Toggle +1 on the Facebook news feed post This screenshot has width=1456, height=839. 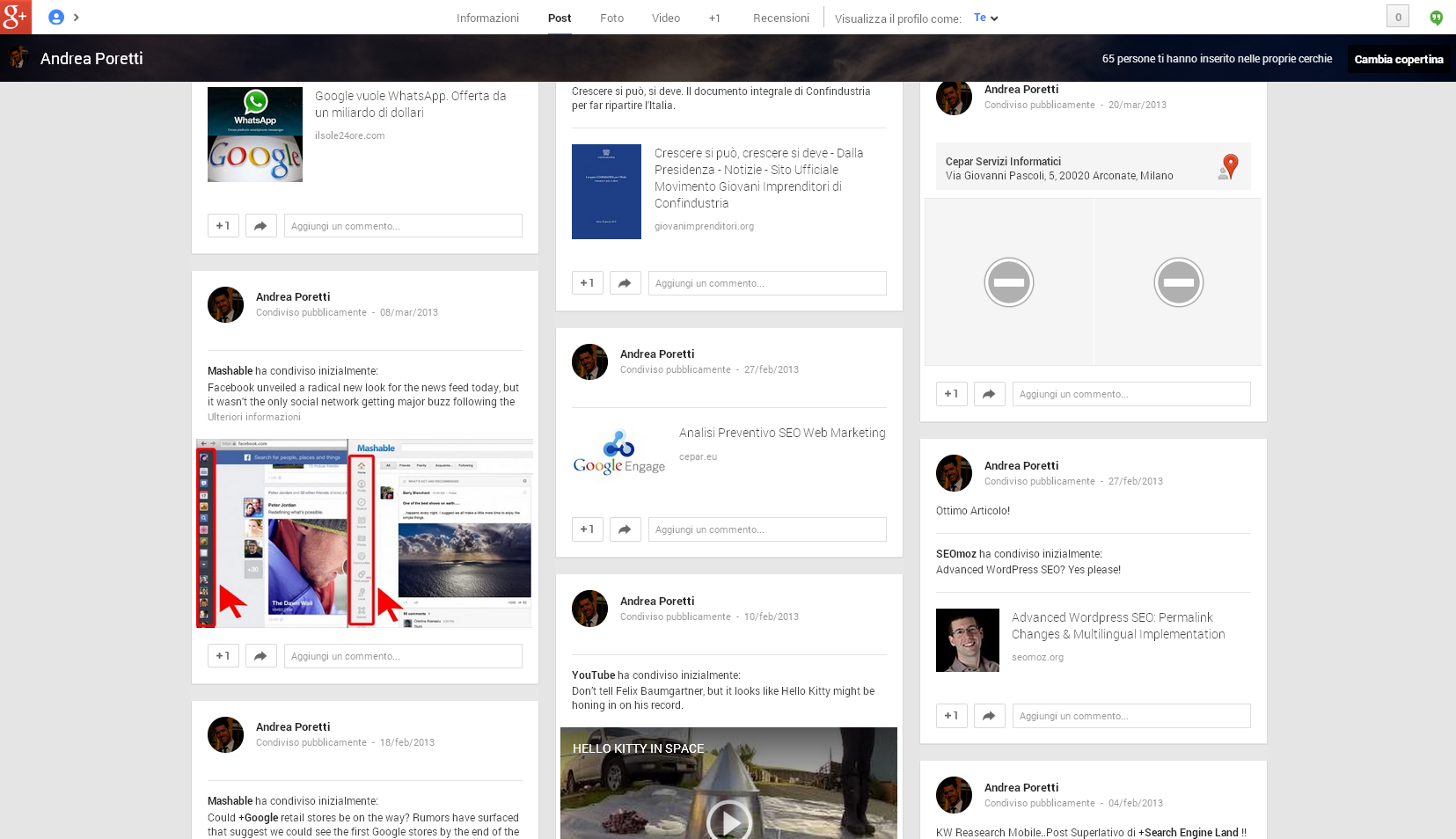223,656
